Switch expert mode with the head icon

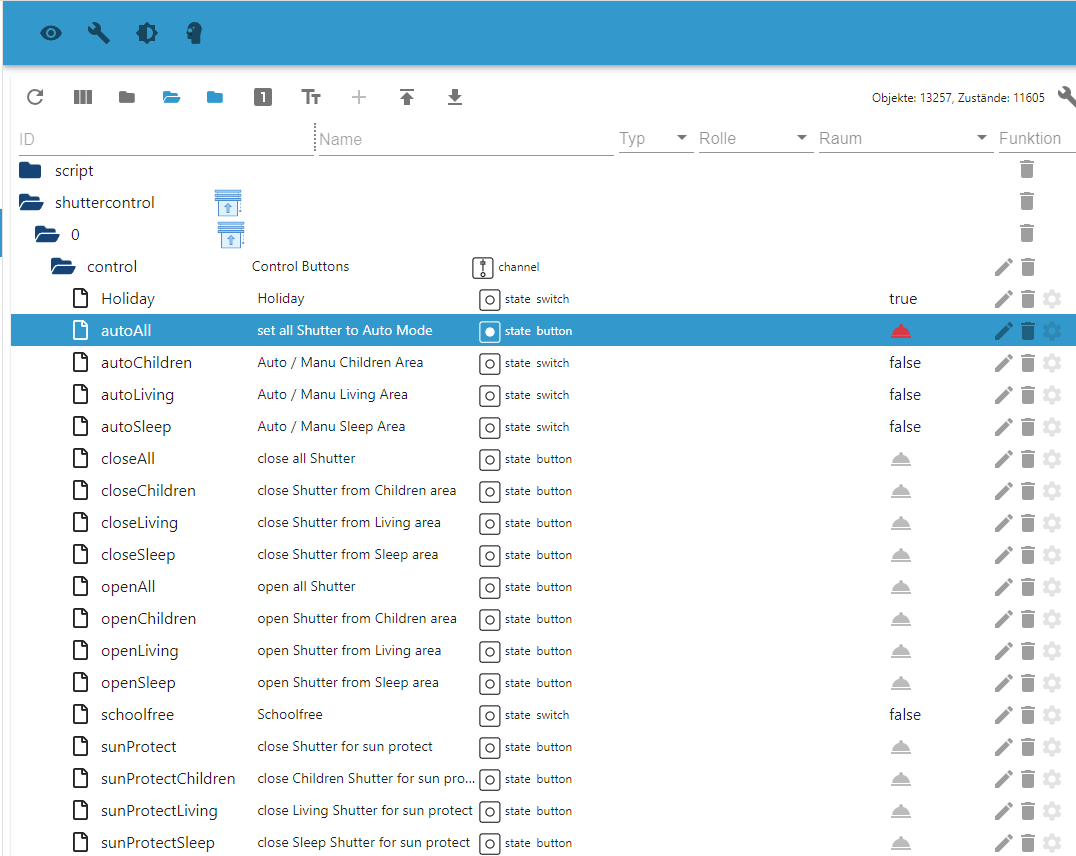pos(194,33)
